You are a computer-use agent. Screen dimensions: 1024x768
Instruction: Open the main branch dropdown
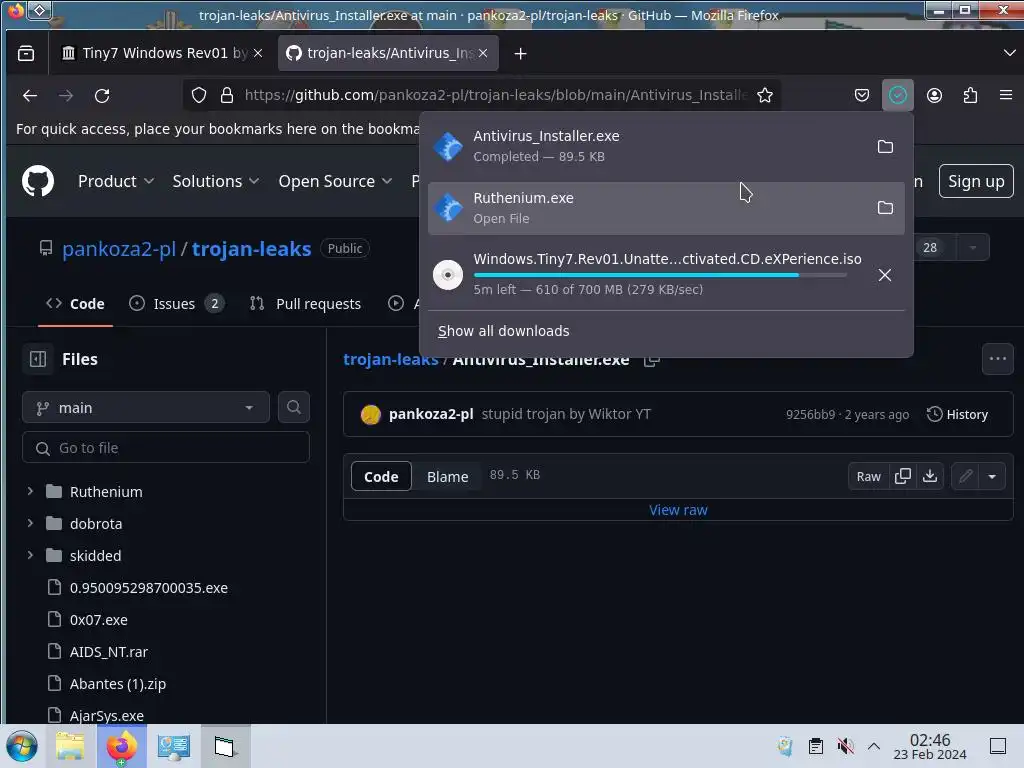[x=146, y=408]
